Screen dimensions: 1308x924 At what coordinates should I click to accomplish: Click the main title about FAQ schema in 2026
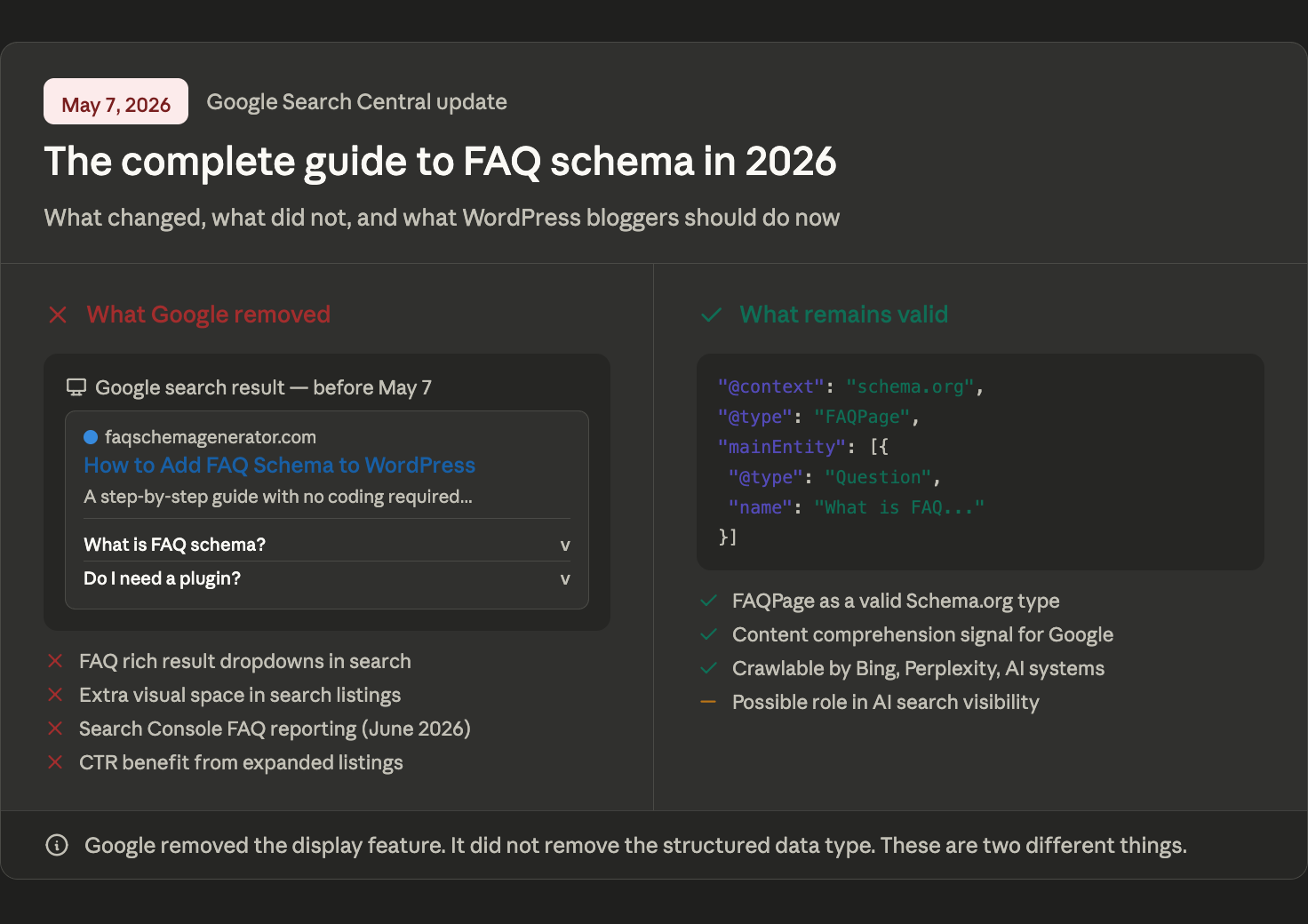pyautogui.click(x=441, y=162)
